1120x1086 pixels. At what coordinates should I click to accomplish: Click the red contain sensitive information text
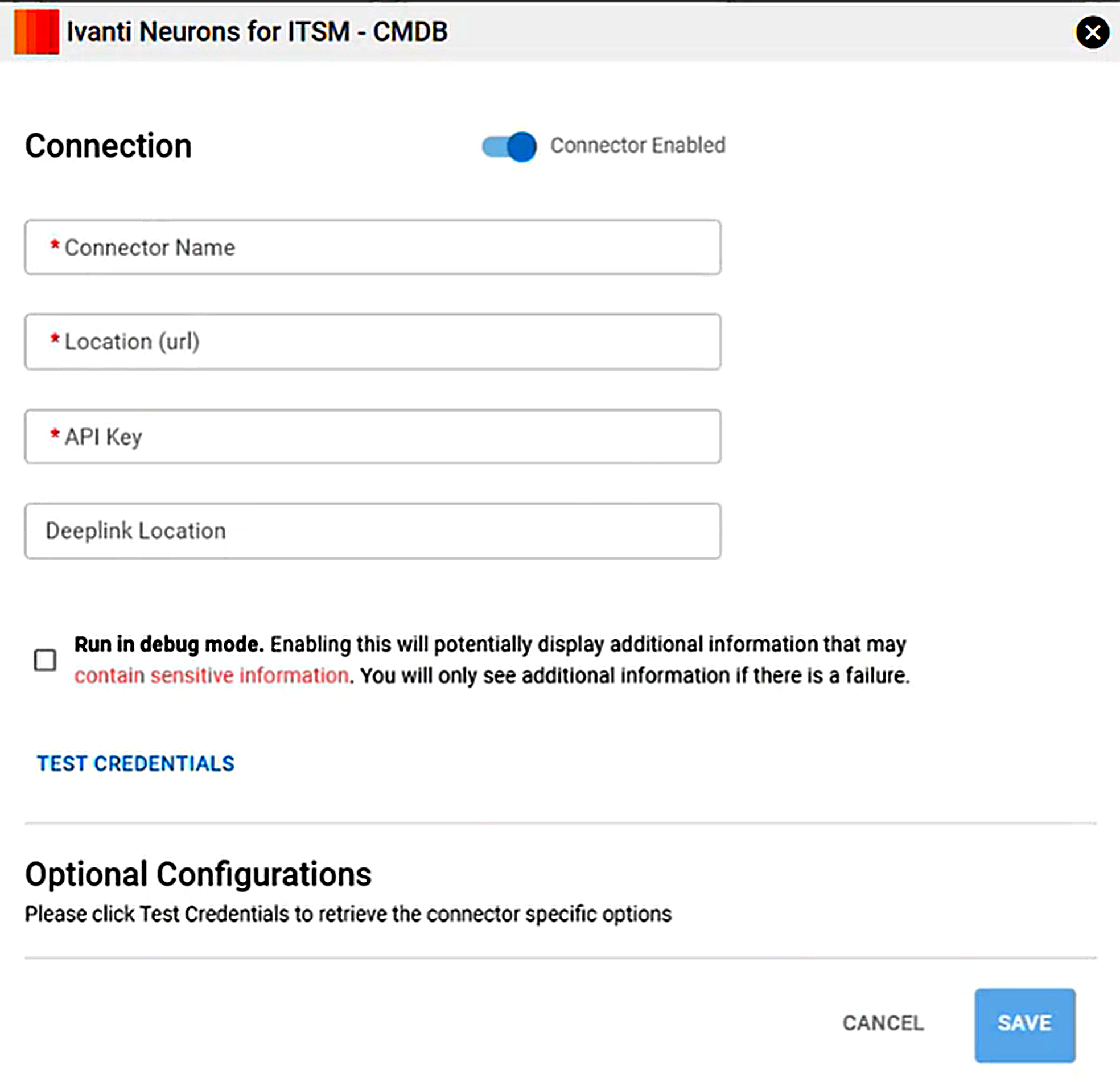(x=212, y=676)
